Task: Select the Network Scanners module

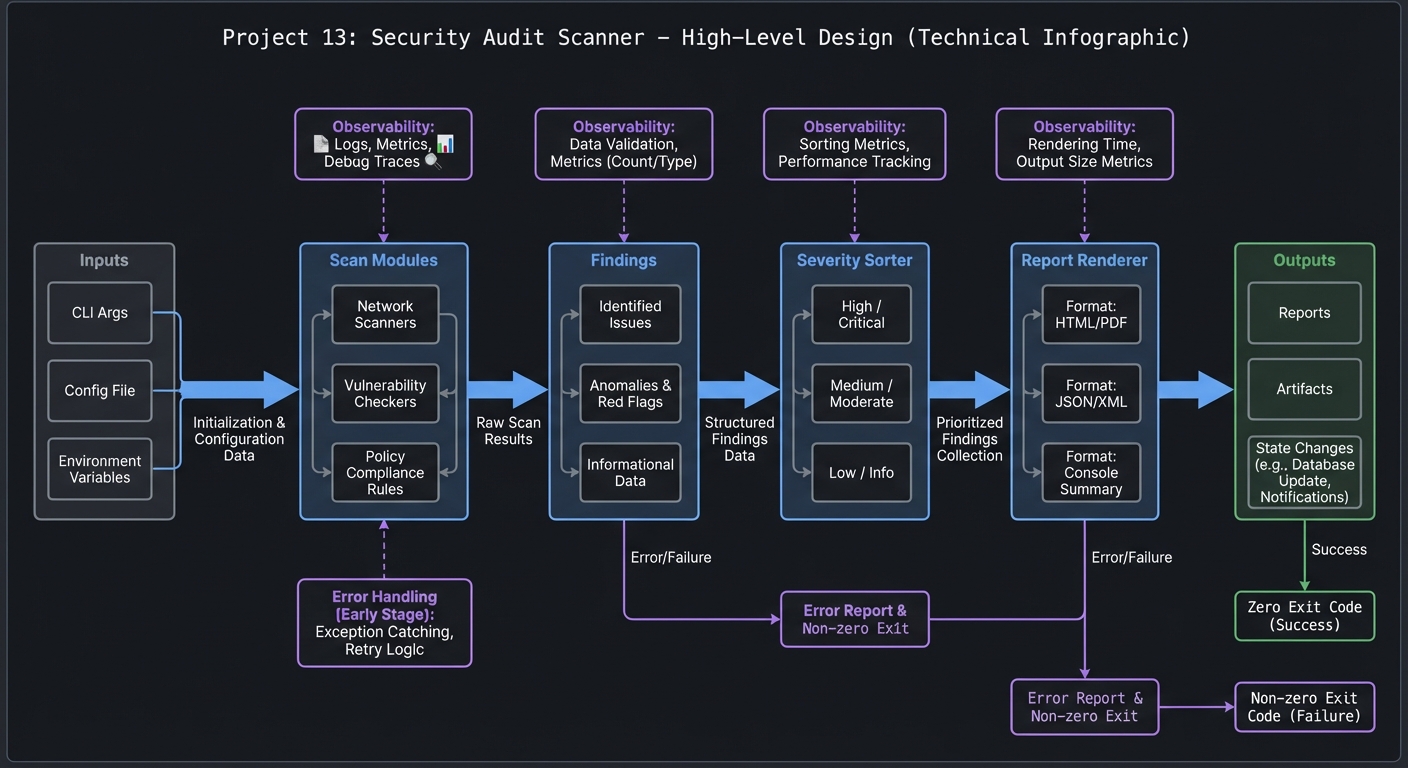Action: tap(385, 314)
